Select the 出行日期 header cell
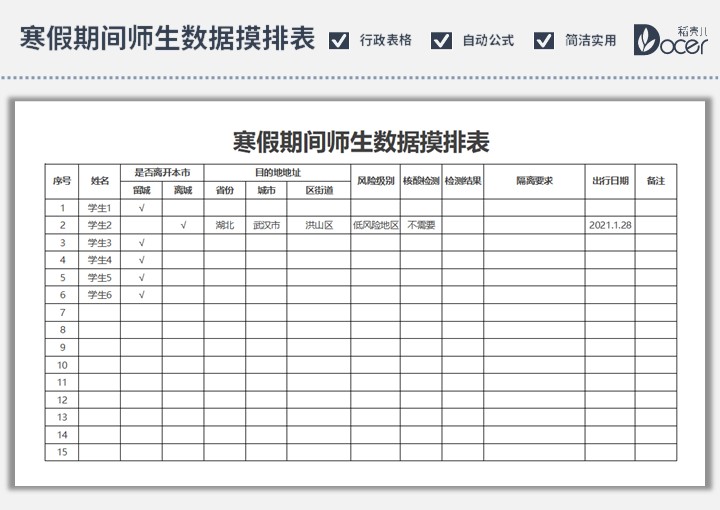 coord(610,181)
